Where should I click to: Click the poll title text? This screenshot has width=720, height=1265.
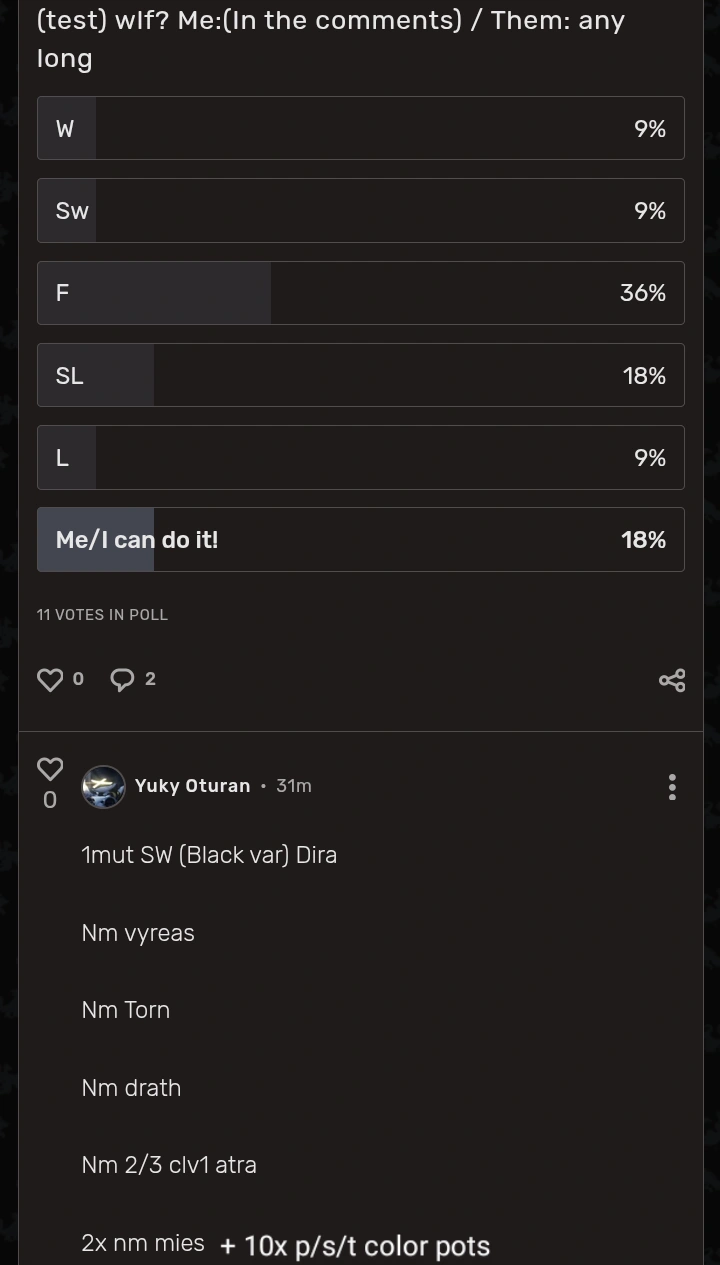click(330, 38)
